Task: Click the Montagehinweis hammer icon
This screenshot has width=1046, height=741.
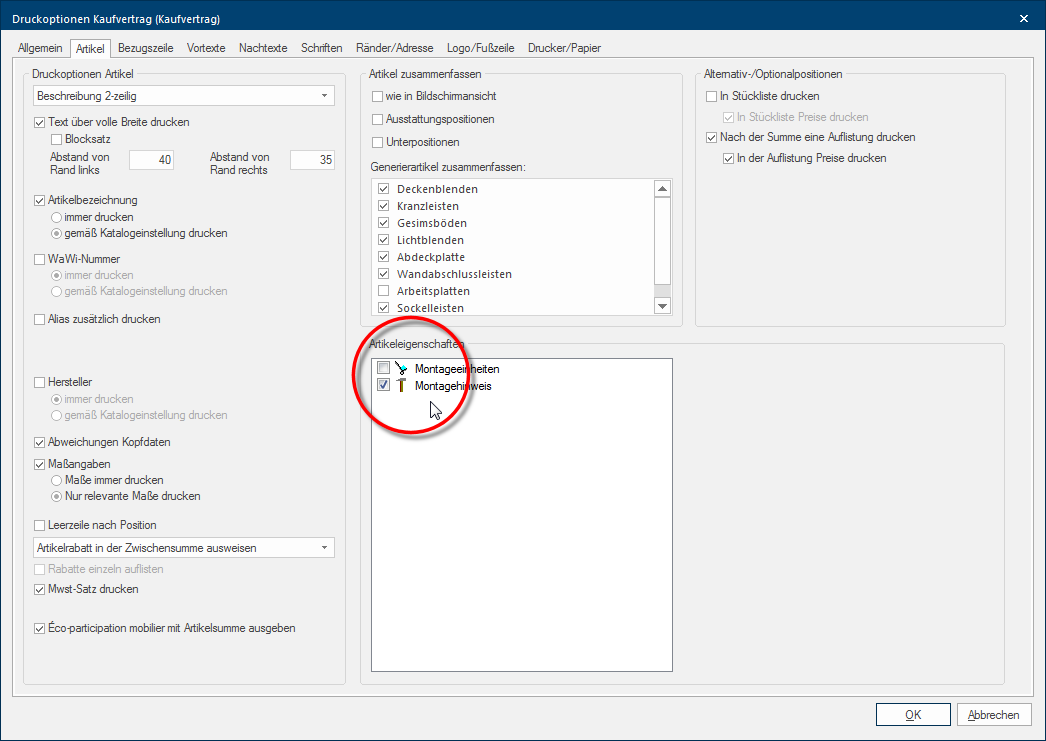Action: [402, 386]
